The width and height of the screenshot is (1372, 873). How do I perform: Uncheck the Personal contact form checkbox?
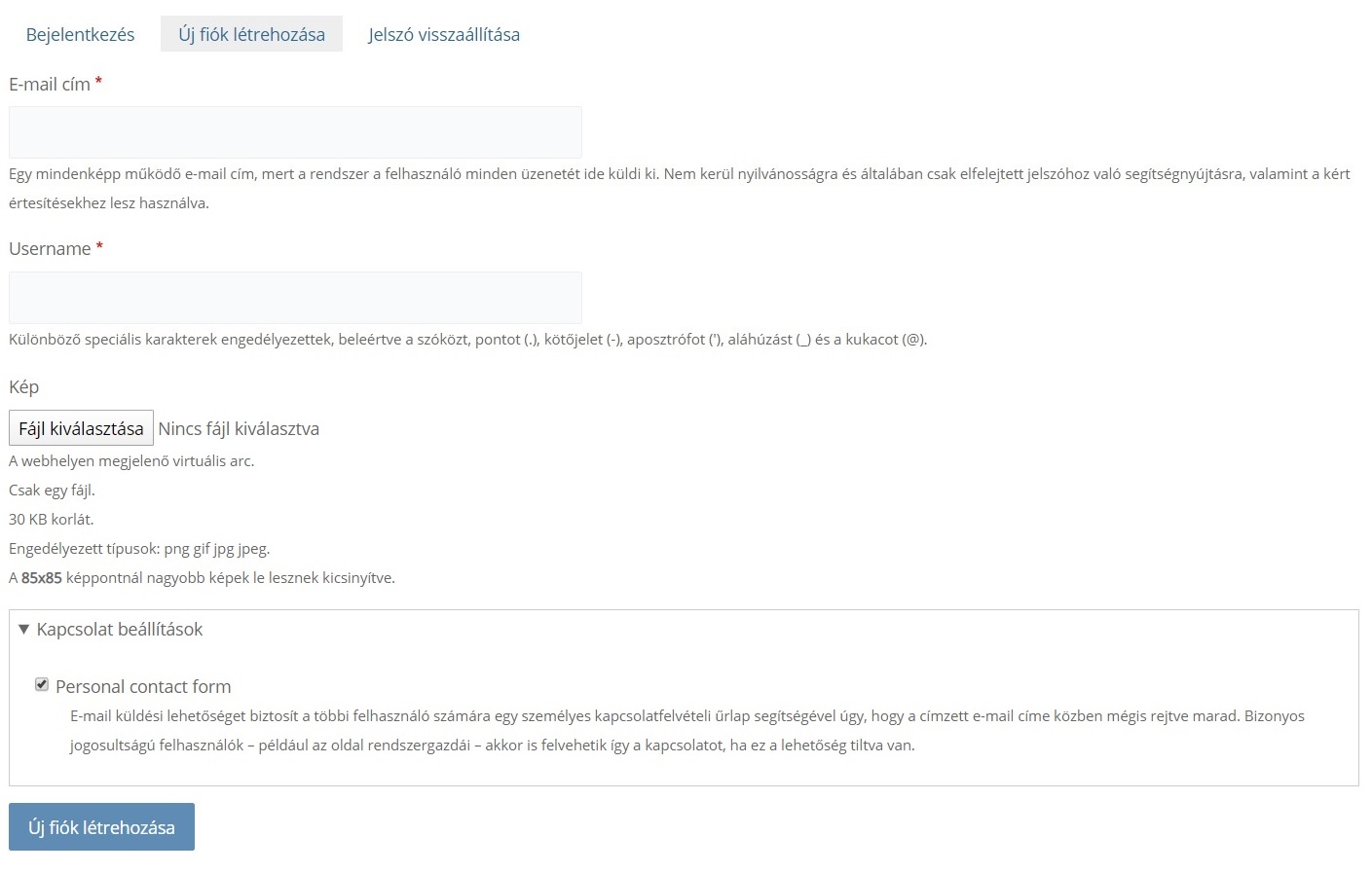tap(42, 684)
